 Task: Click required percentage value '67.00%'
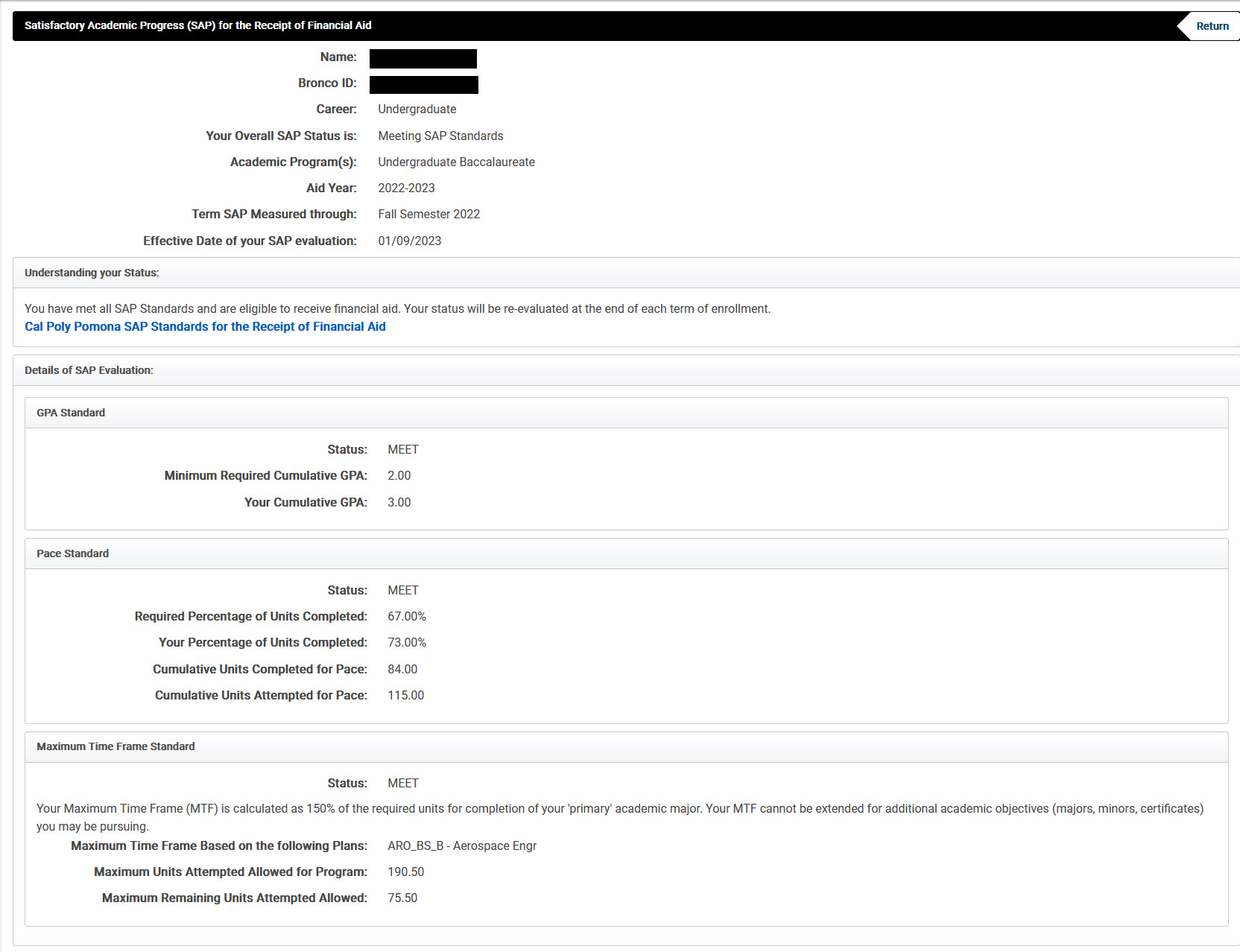[407, 616]
